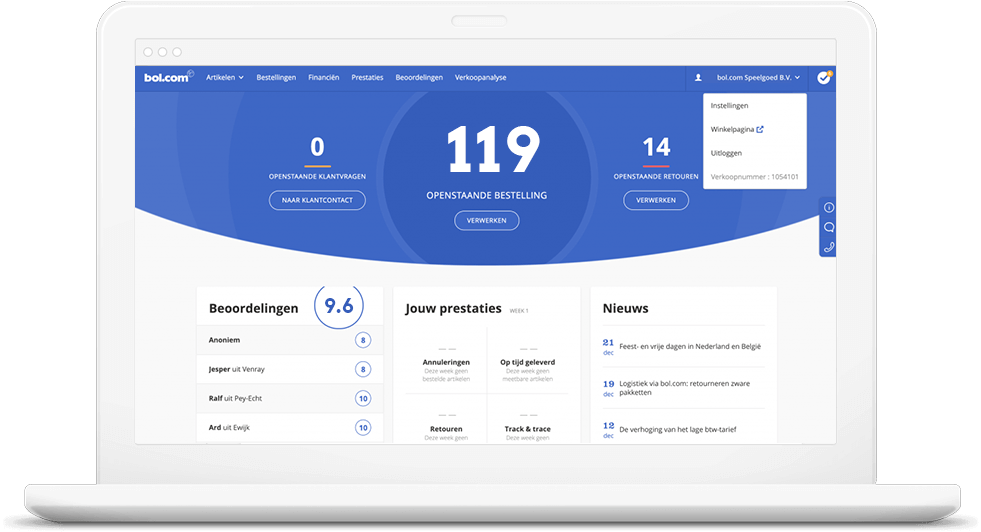The height and width of the screenshot is (532, 981).
Task: Go to the Prestaties page
Action: click(x=367, y=78)
